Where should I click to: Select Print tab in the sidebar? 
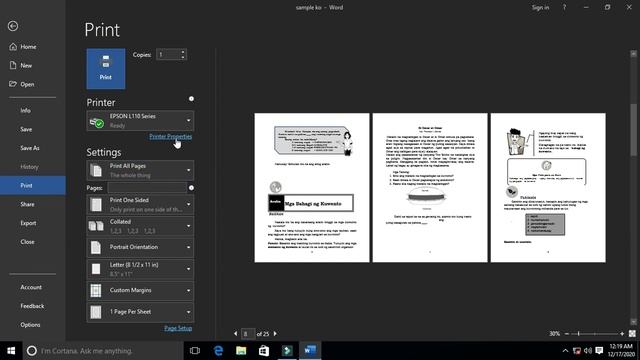click(33, 185)
